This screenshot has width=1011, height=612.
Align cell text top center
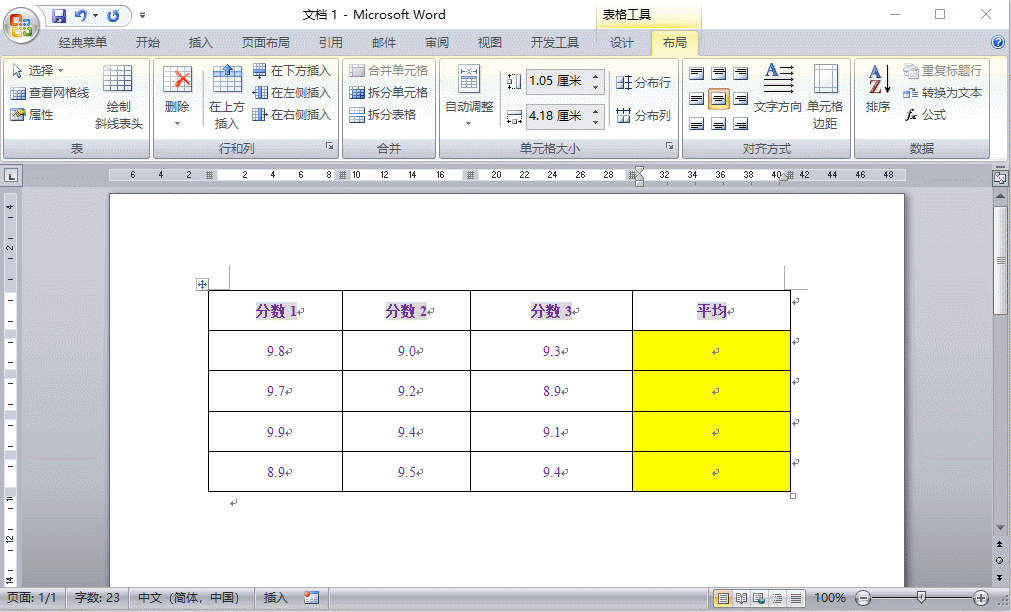pyautogui.click(x=718, y=73)
